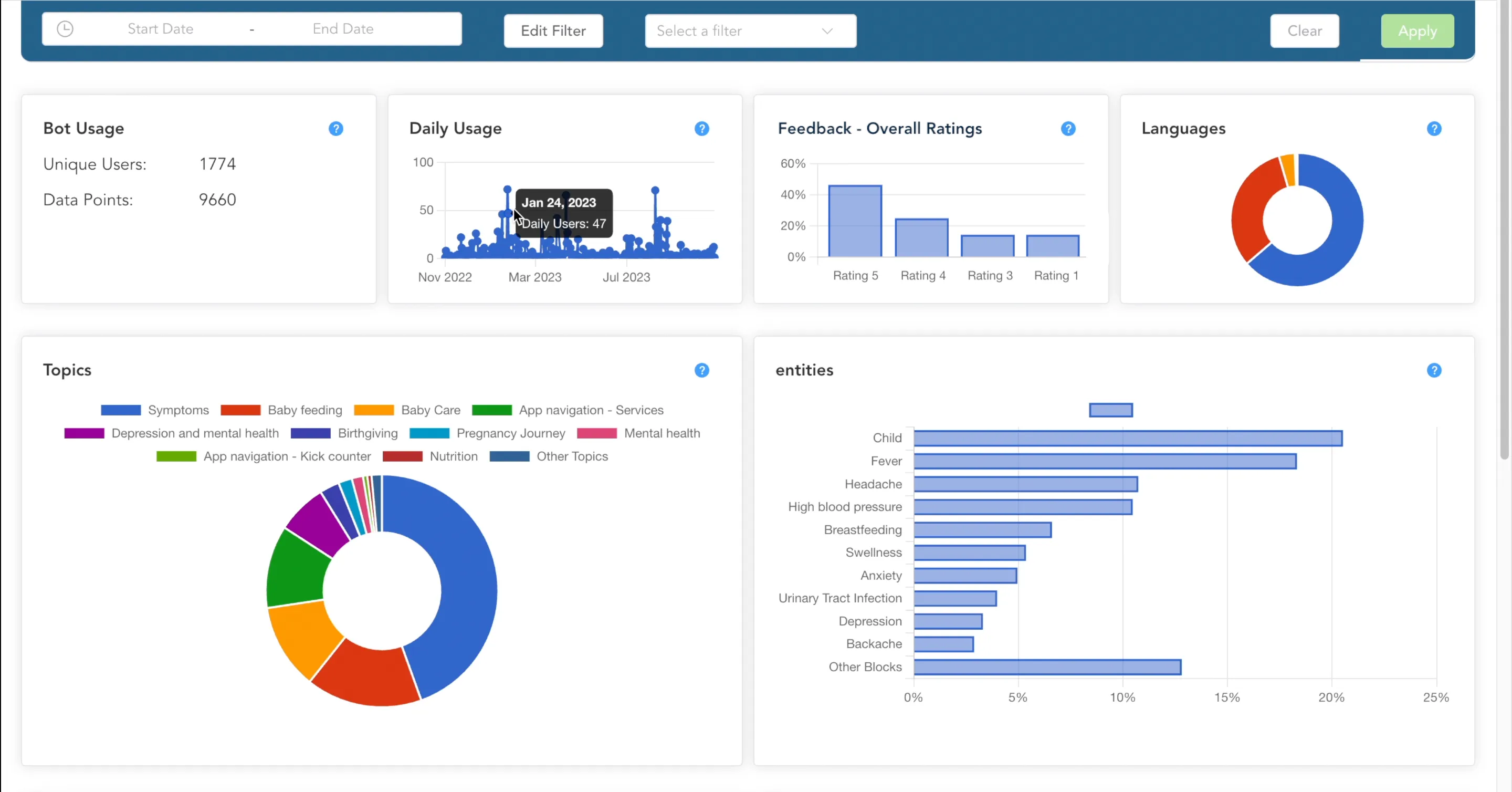Click the Baby Care orange color swatch

point(374,410)
